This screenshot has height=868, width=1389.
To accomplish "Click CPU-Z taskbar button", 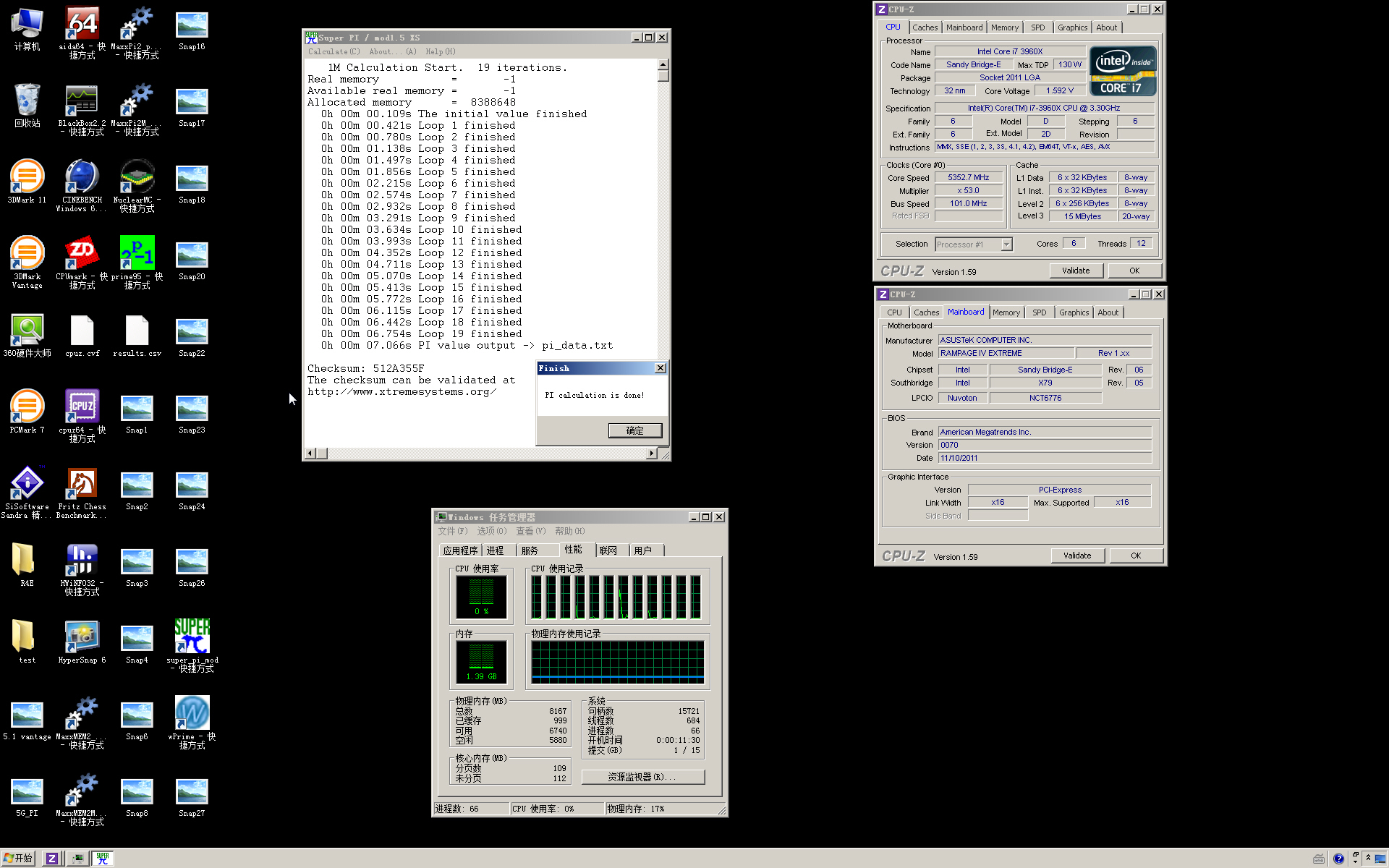I will [x=52, y=858].
